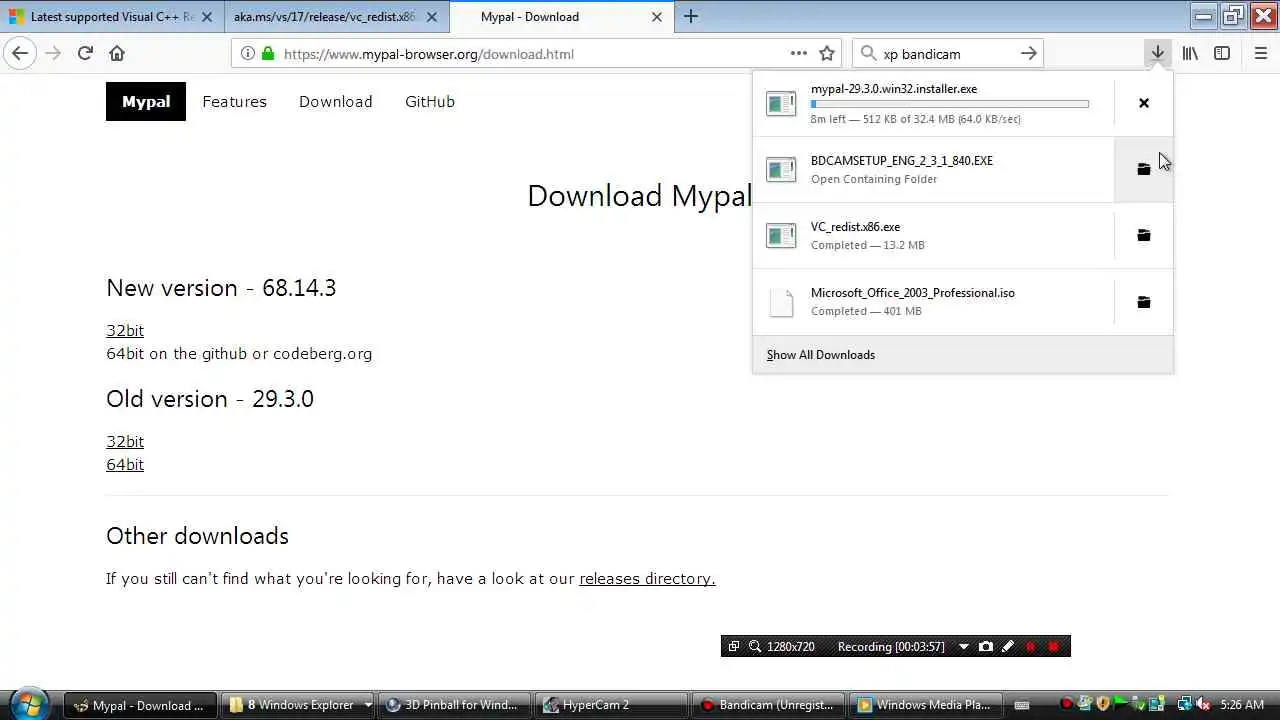Click the network tray icon
Image resolution: width=1280 pixels, height=720 pixels.
1185,705
